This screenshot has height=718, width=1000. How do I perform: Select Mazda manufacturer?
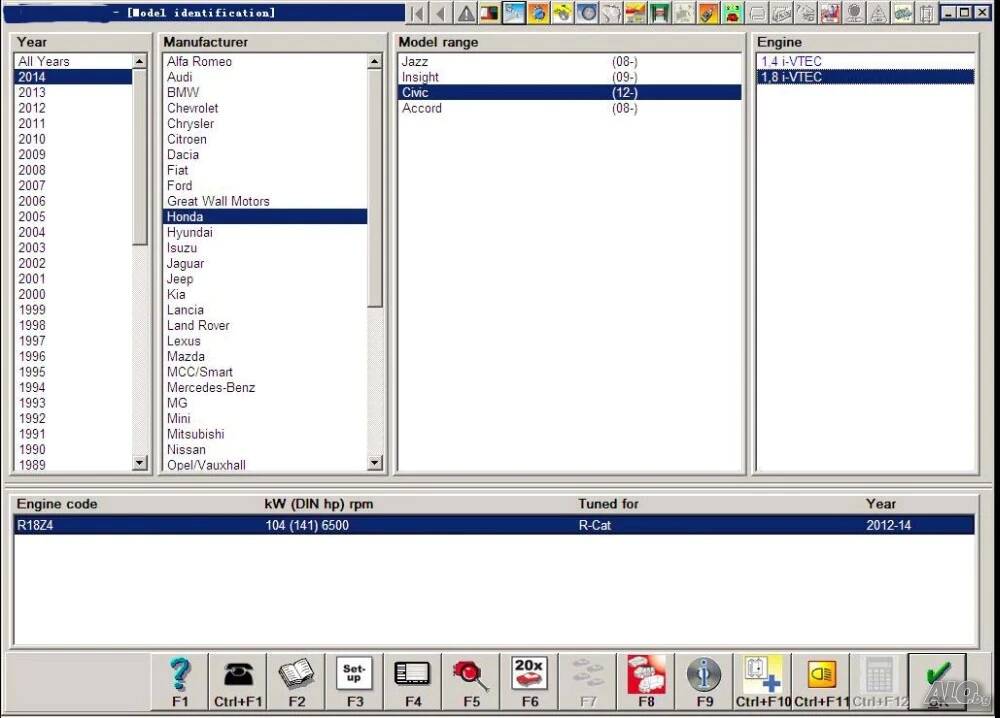(265, 356)
